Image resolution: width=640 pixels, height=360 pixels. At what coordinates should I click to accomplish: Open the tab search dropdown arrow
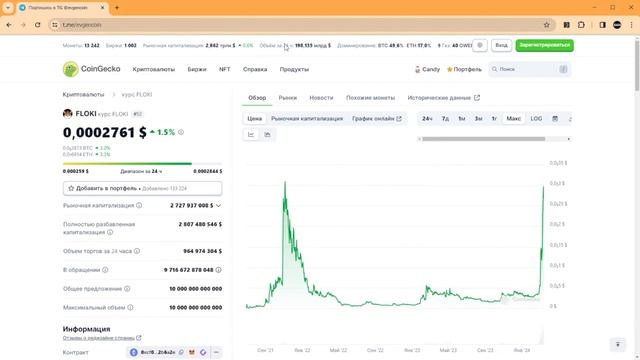click(x=8, y=7)
